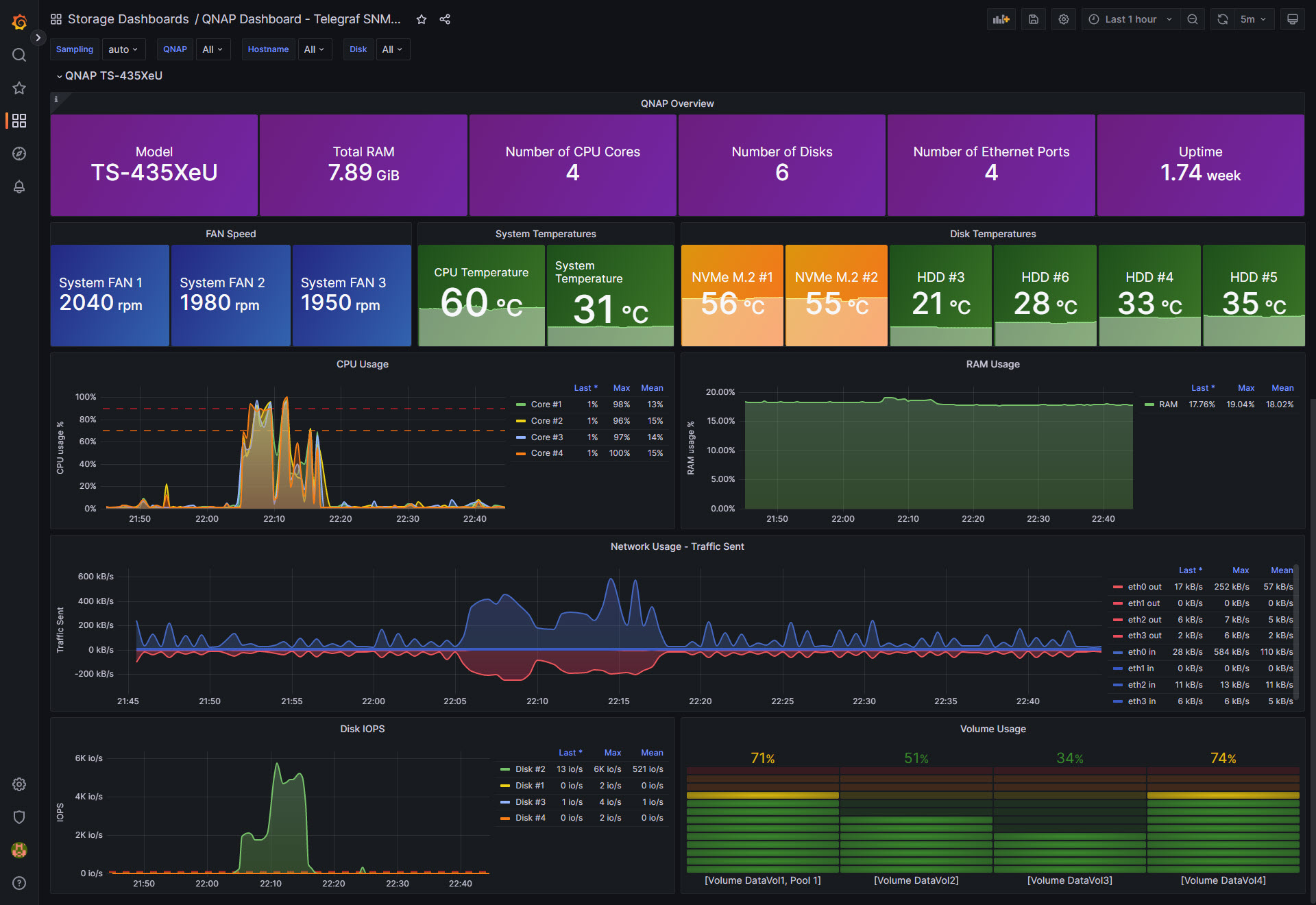Click the DataVol1 volume usage gauge
The height and width of the screenshot is (905, 1316).
(762, 823)
